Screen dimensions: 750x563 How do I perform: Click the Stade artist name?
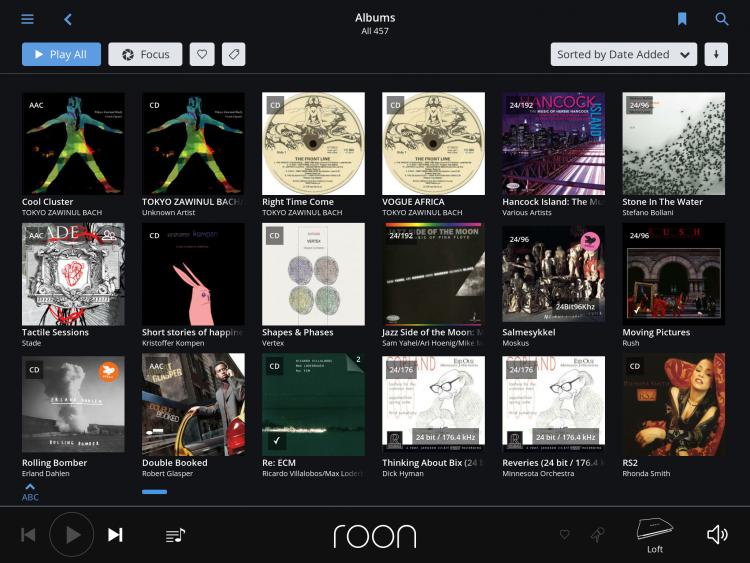(32, 343)
